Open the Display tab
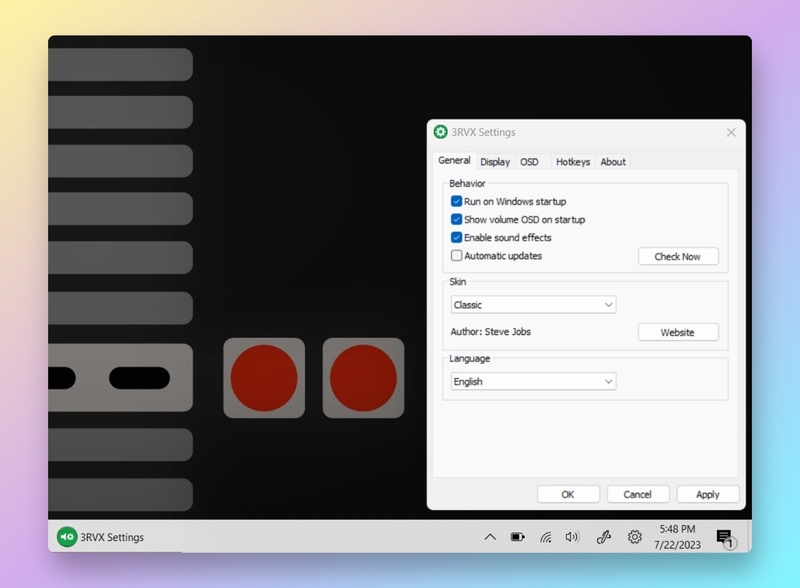Image resolution: width=800 pixels, height=588 pixels. coord(495,162)
